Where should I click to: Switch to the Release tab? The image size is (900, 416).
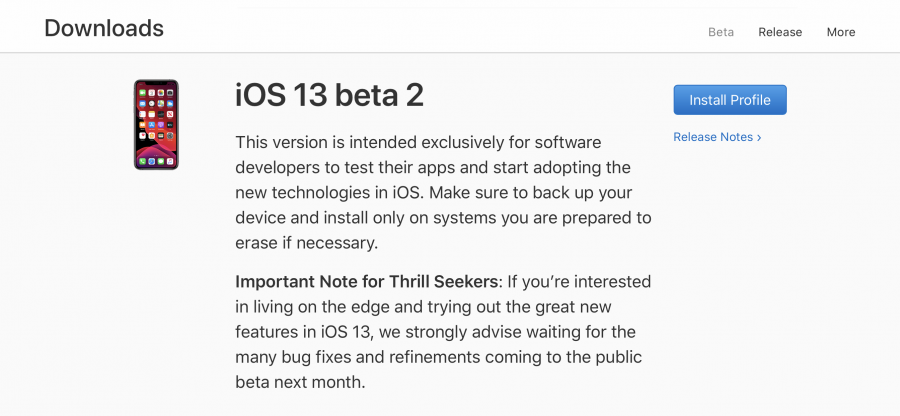[780, 32]
